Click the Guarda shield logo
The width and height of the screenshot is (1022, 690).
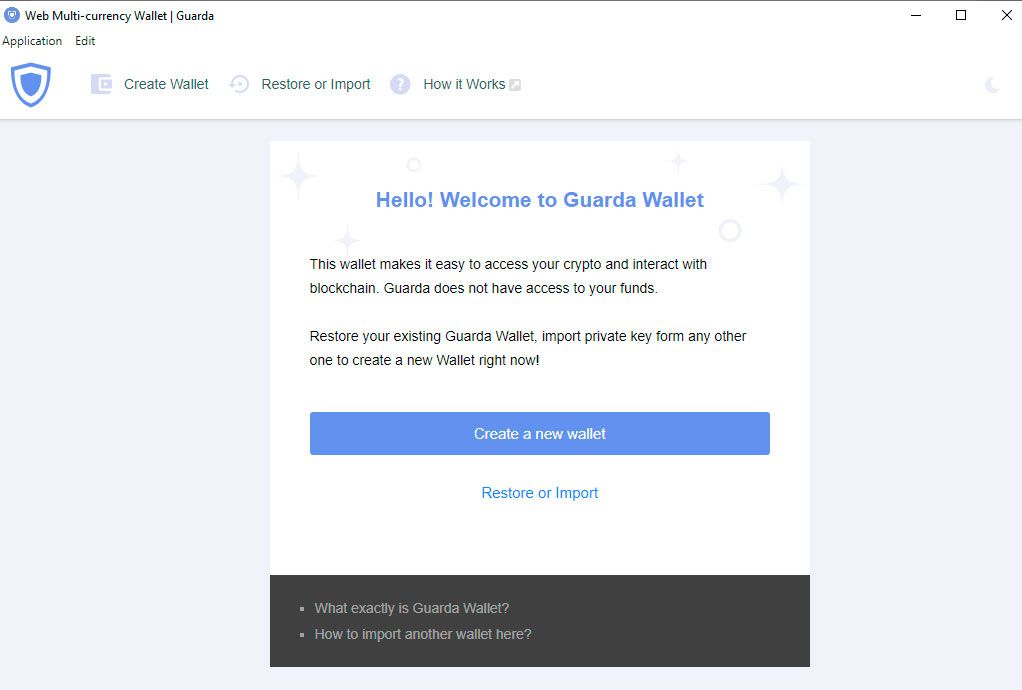pos(31,85)
